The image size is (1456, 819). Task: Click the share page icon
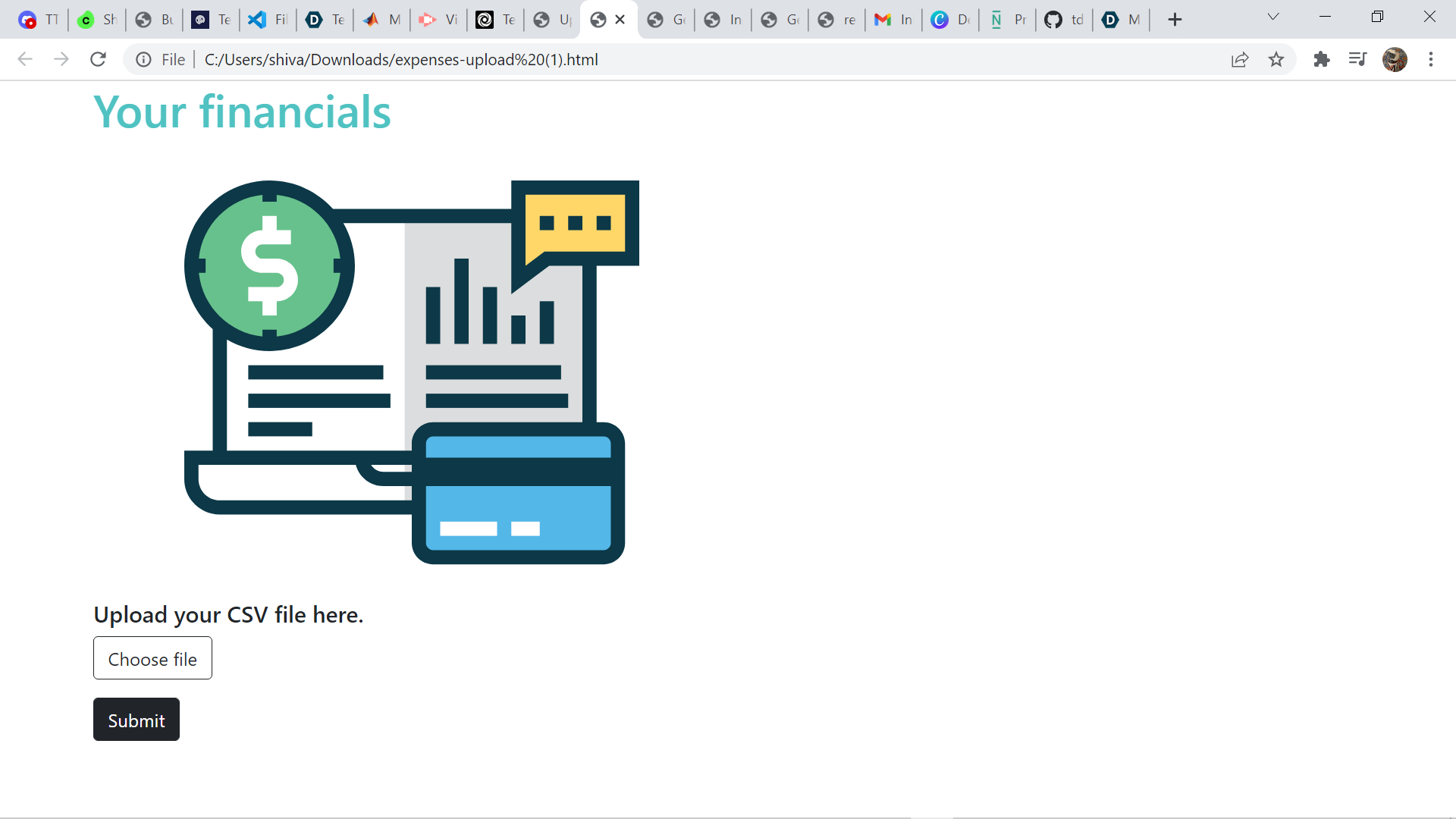(1240, 59)
